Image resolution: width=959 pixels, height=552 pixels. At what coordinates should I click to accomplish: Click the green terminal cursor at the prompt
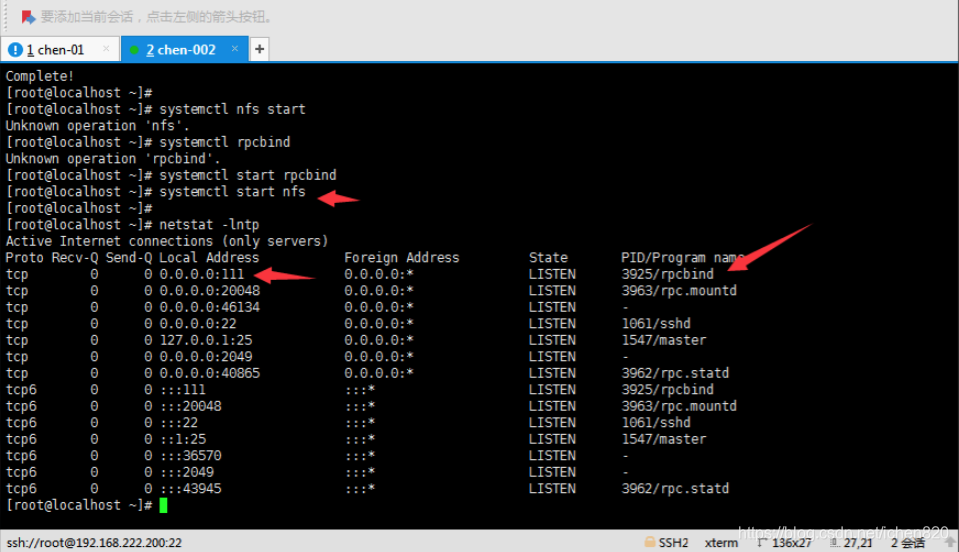coord(163,506)
